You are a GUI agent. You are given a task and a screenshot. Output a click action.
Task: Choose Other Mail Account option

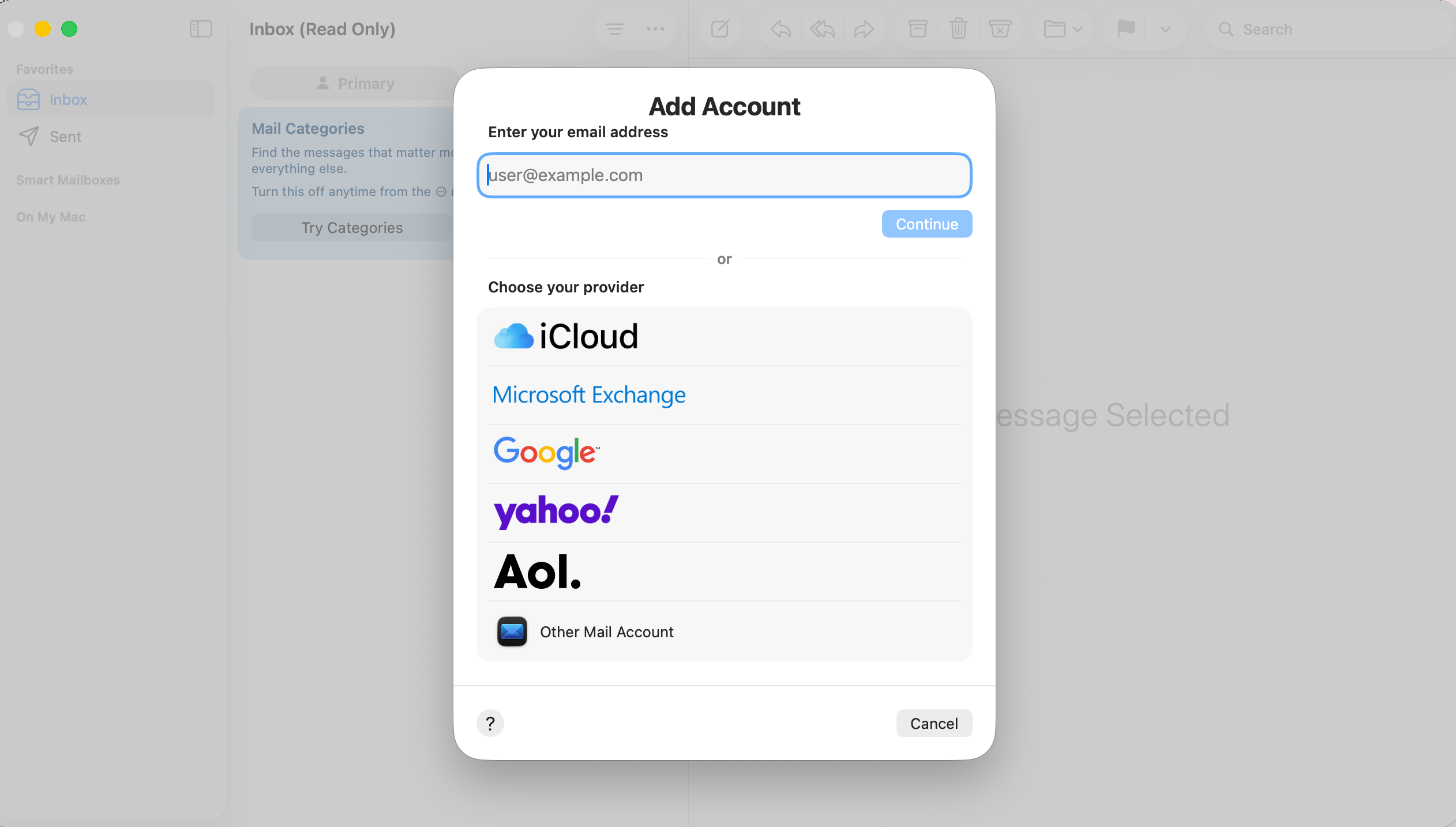pos(606,631)
